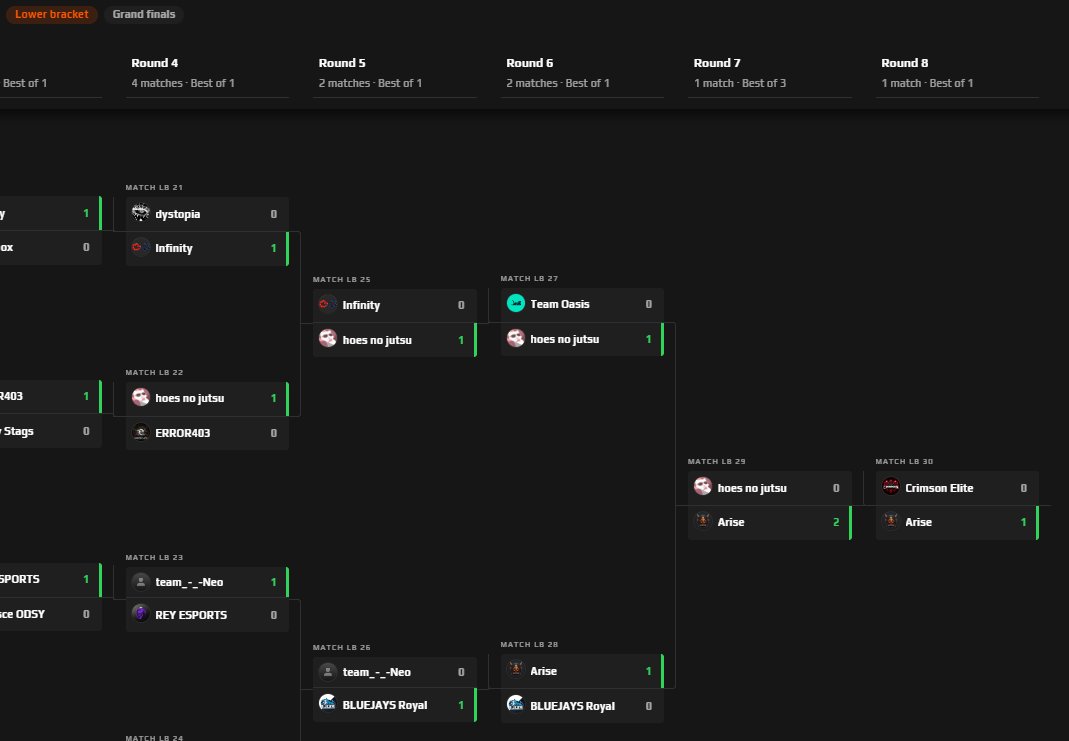Click hoes no jutsu logo in Match LB 25
1069x741 pixels.
tap(328, 339)
